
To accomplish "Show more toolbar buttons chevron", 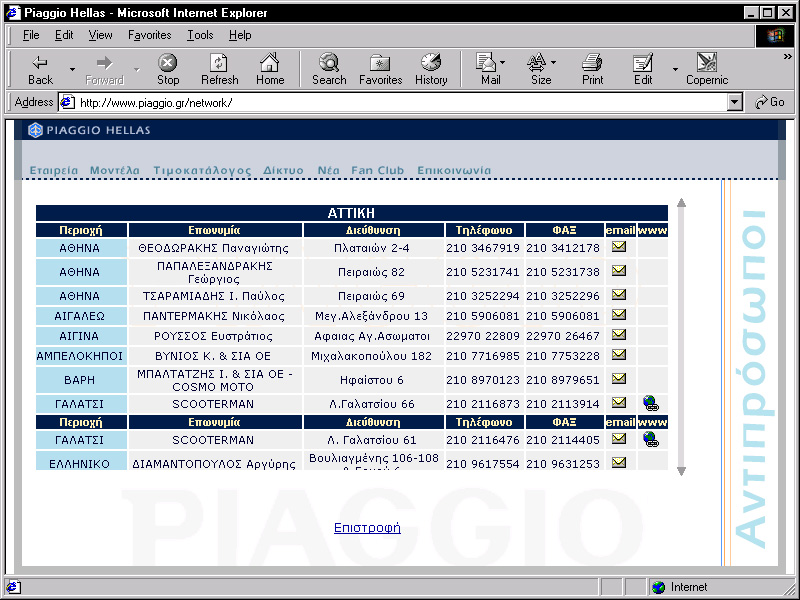I will (x=788, y=57).
